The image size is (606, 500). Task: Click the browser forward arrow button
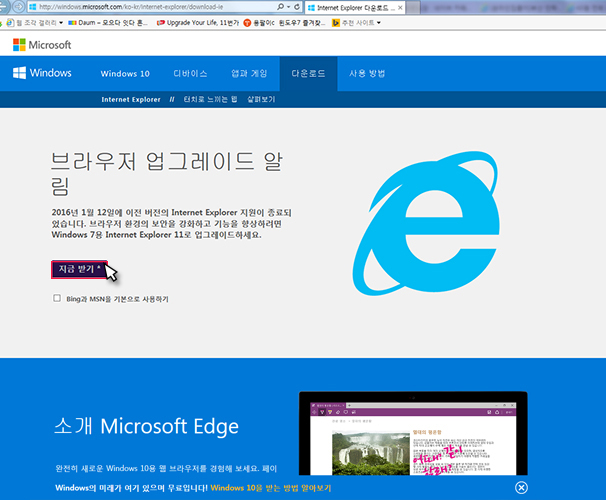pos(19,7)
